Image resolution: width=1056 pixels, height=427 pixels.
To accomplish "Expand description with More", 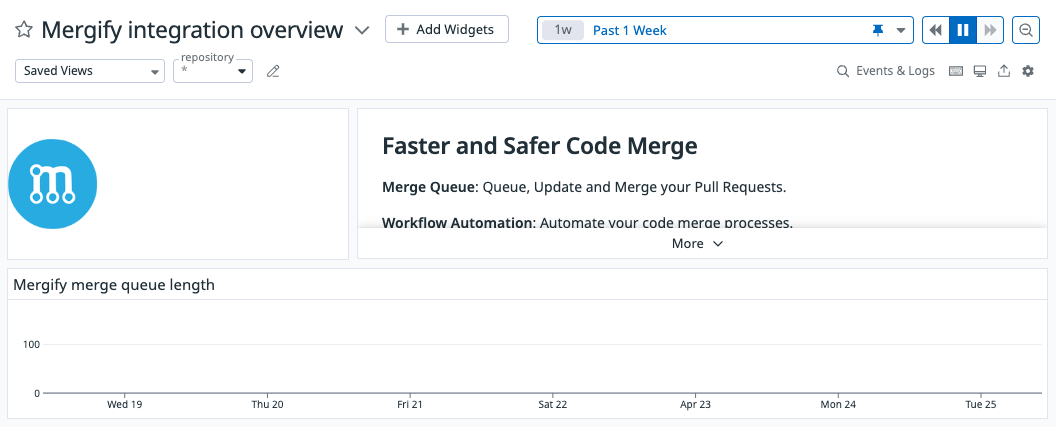I will click(697, 244).
